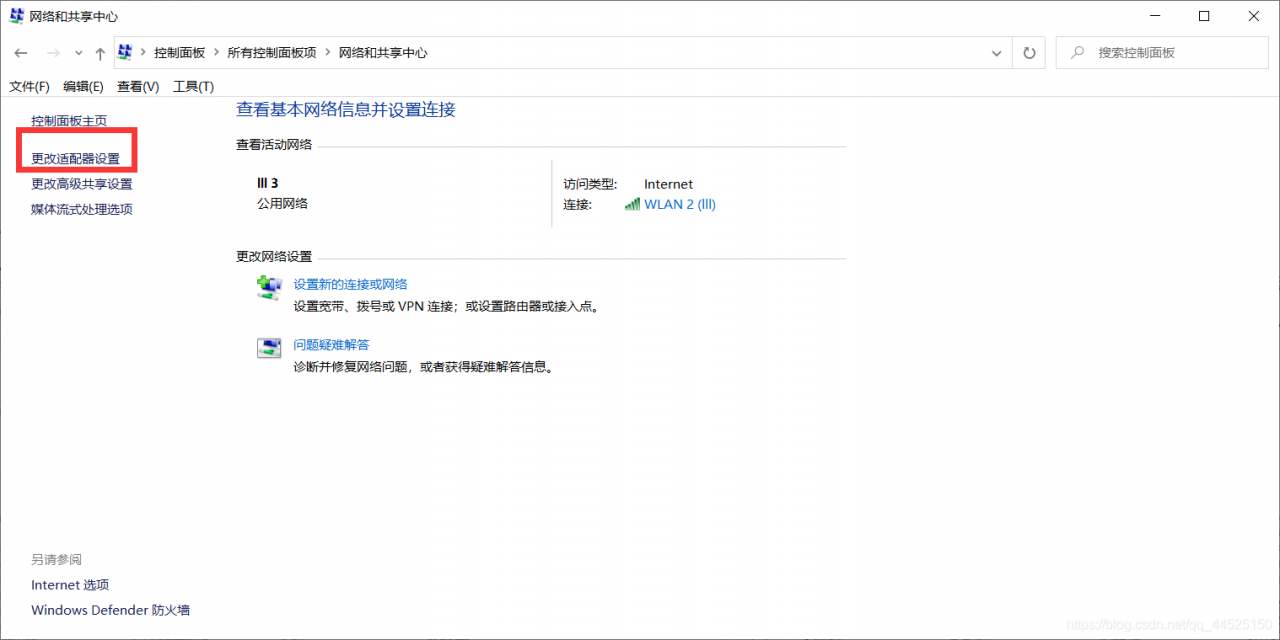Click the Internet access type value
1280x640 pixels.
tap(669, 184)
